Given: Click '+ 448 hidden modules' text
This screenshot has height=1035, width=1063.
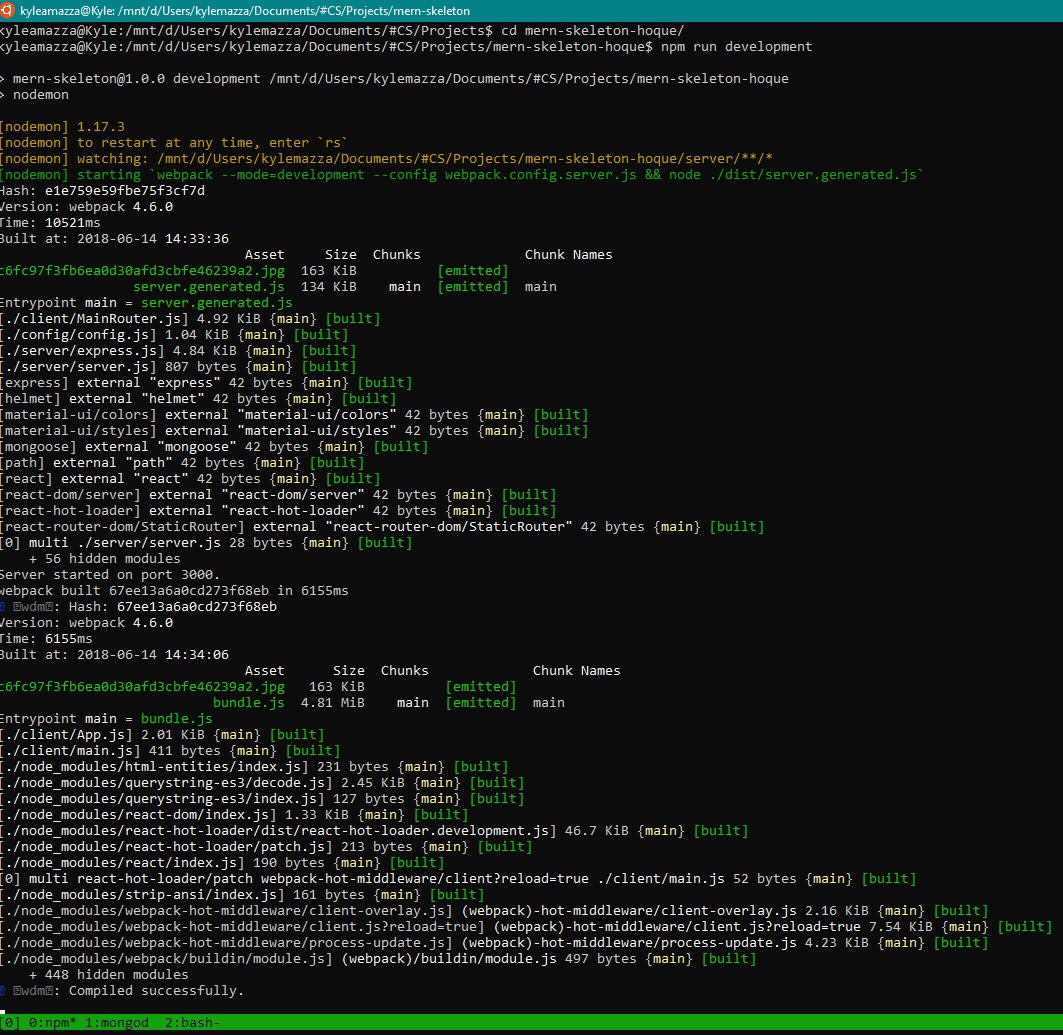Looking at the screenshot, I should tap(109, 975).
